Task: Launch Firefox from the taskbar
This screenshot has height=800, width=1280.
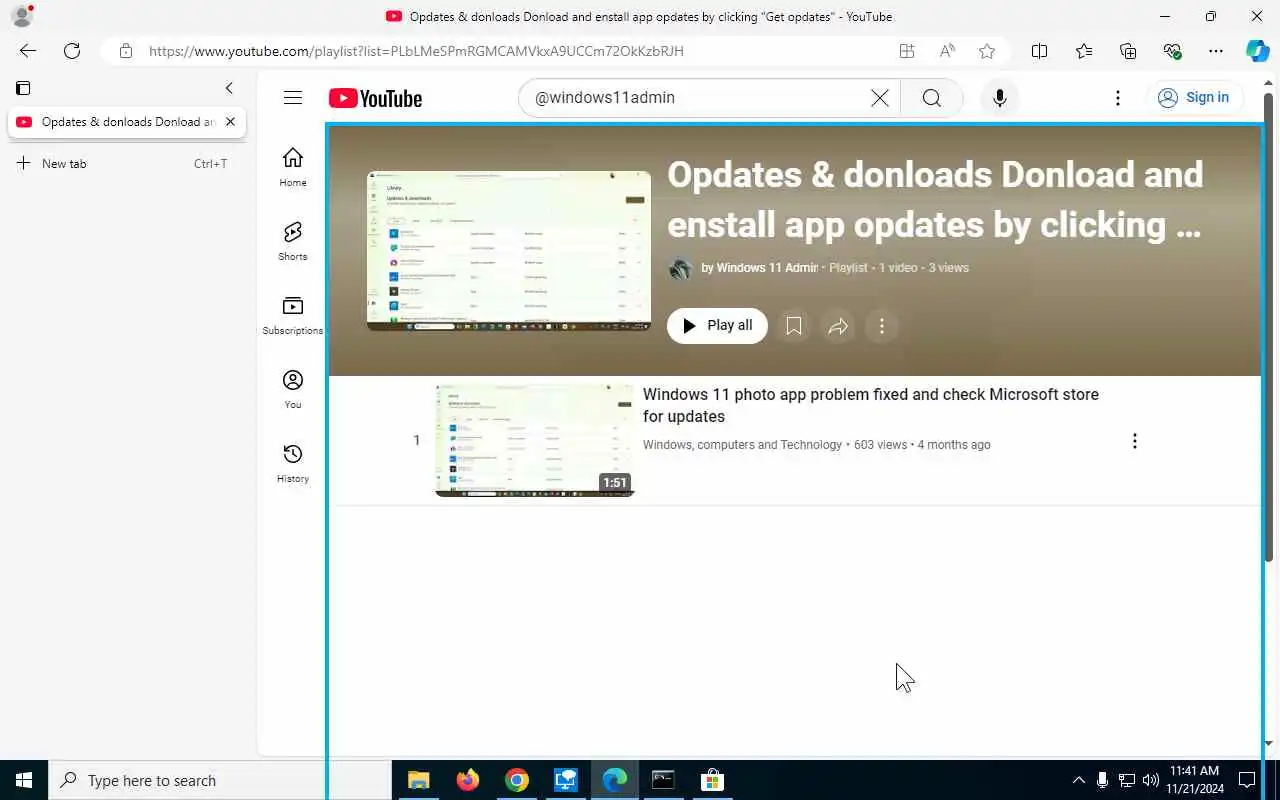Action: (468, 780)
